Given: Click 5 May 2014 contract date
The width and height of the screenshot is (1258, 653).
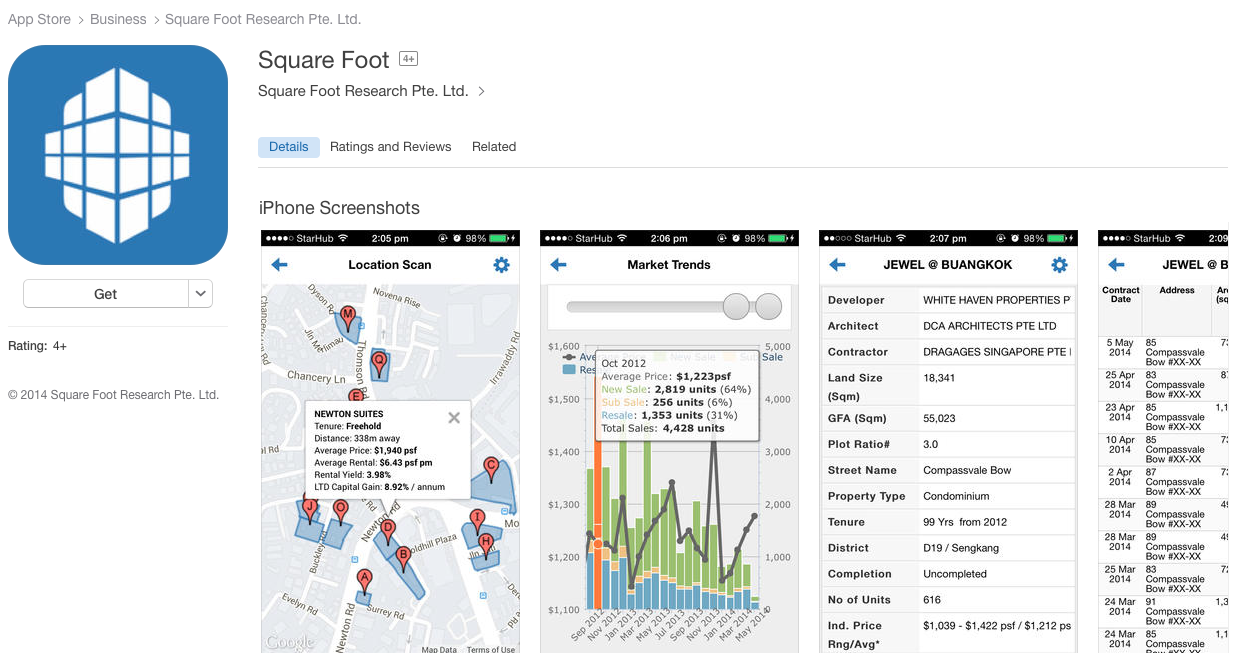Looking at the screenshot, I should 1120,347.
